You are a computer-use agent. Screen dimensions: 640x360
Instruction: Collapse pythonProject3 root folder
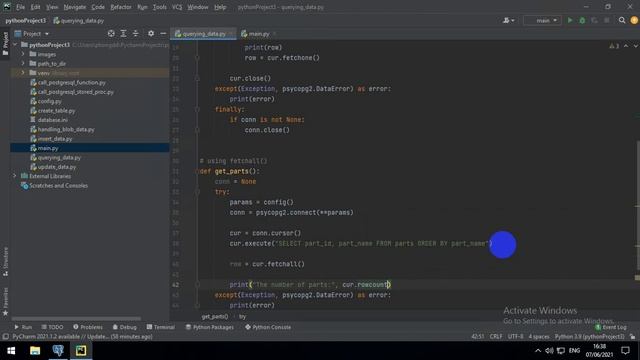pyautogui.click(x=16, y=44)
